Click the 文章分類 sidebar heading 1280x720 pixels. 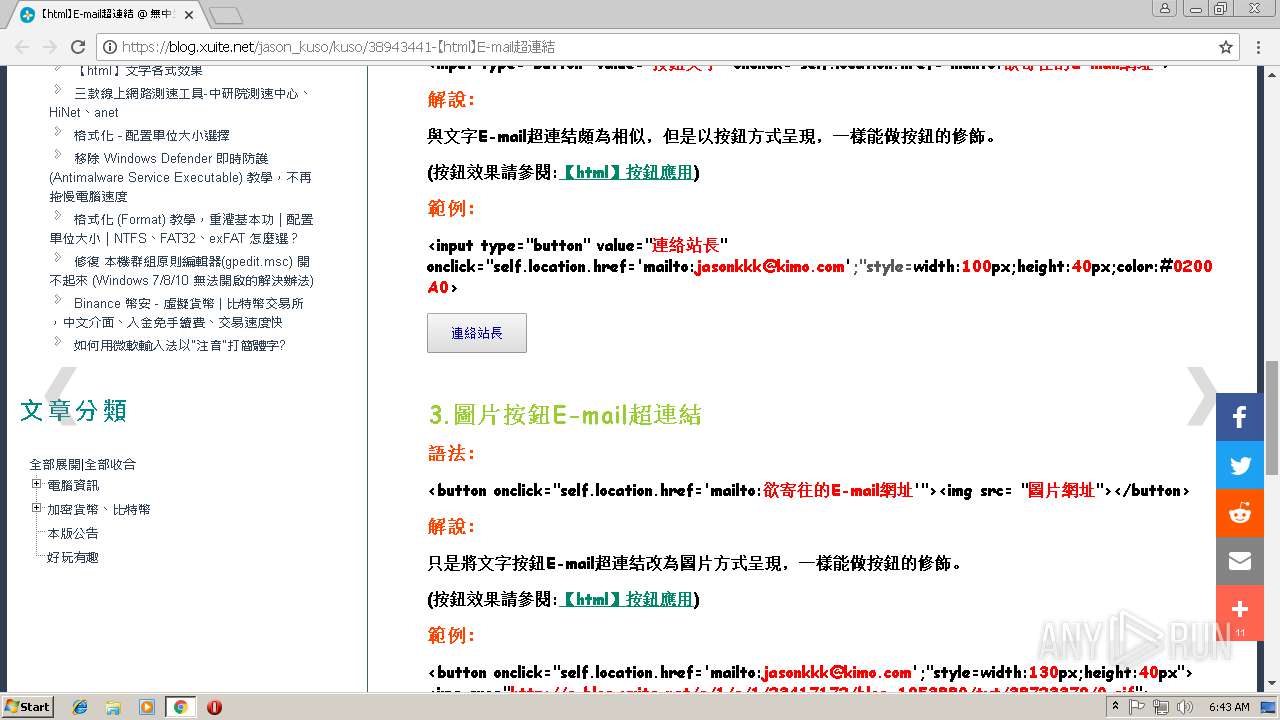click(x=73, y=410)
